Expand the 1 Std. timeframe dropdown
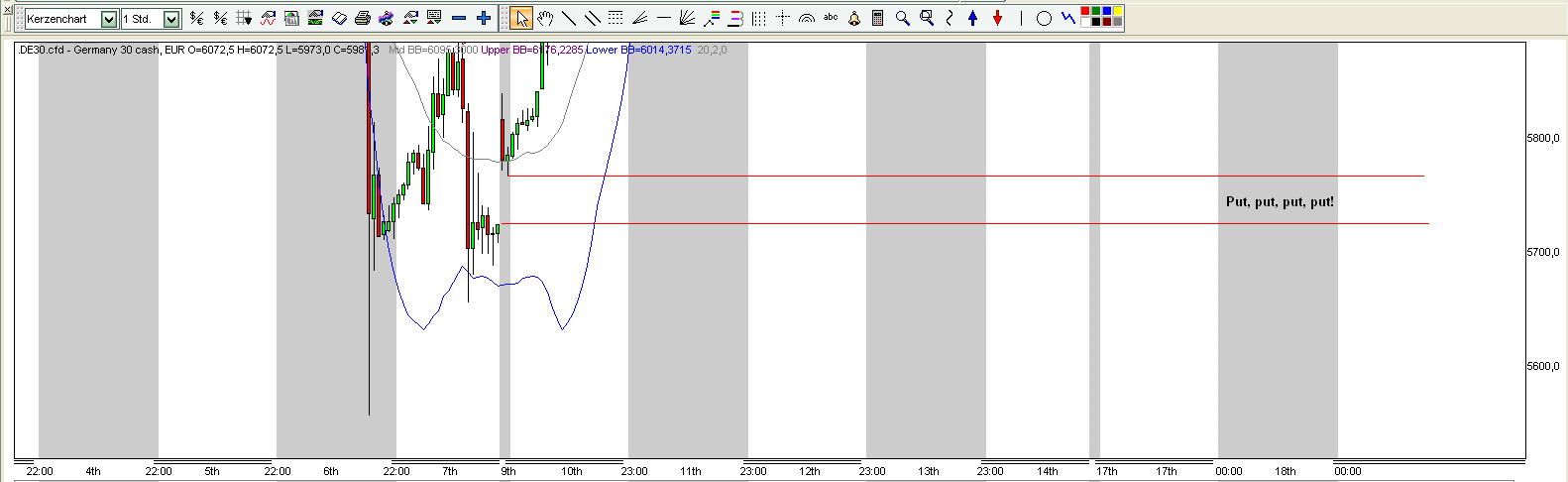This screenshot has height=482, width=1568. coord(171,19)
